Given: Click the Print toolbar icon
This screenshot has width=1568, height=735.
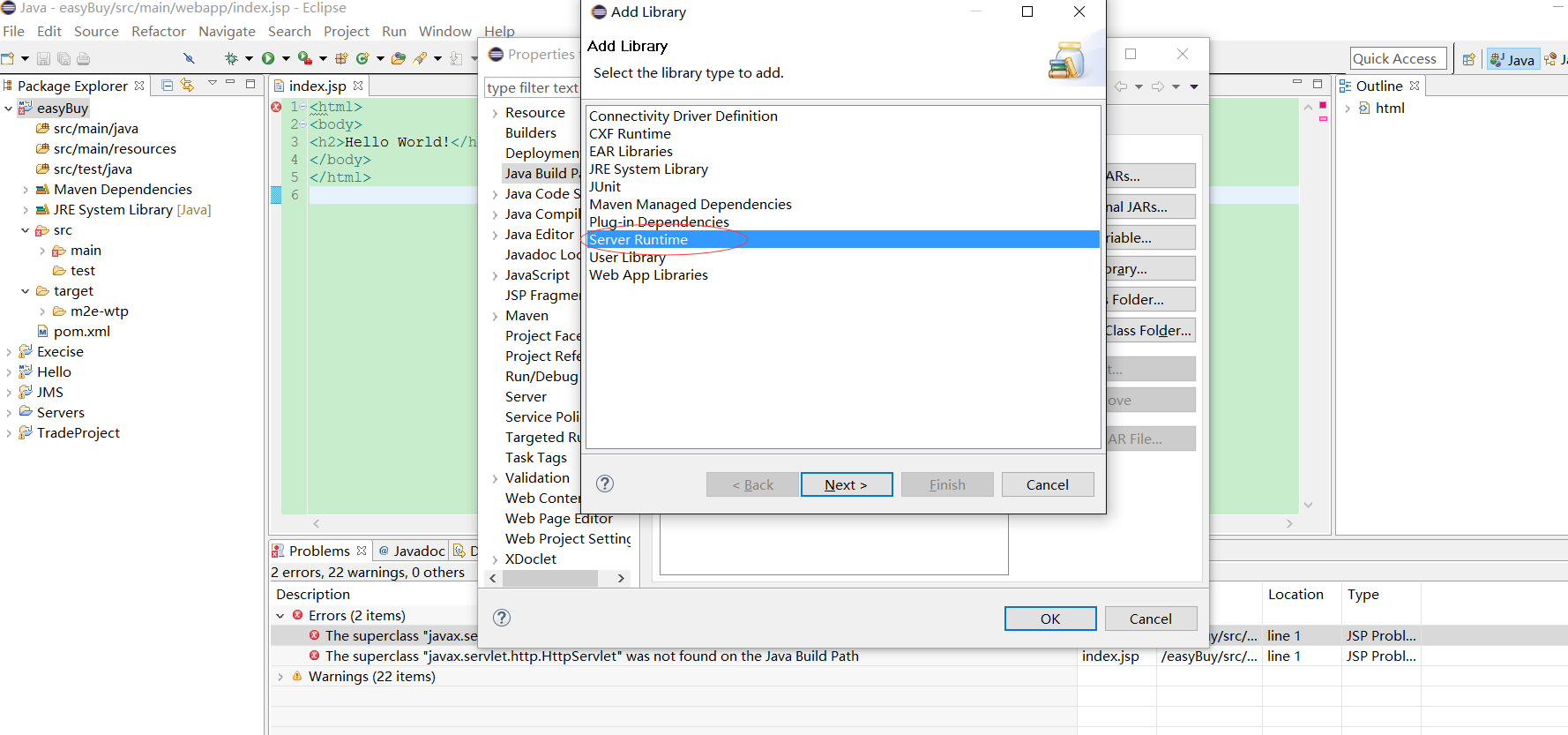Looking at the screenshot, I should (x=84, y=58).
